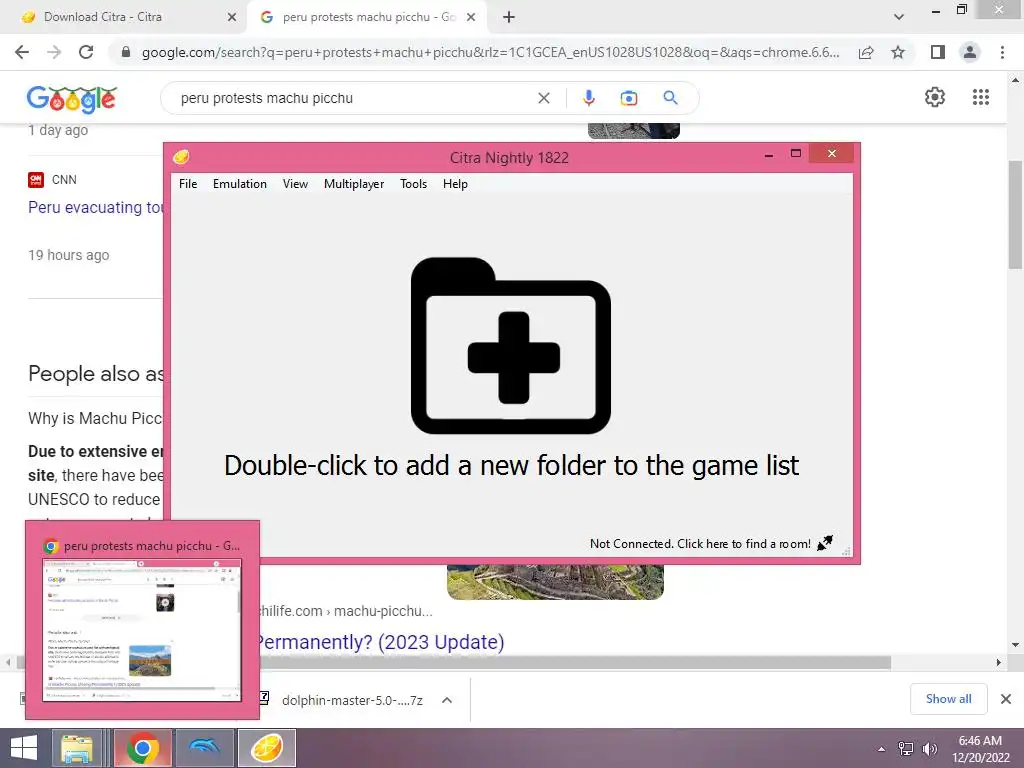Open the volume tray icon
The width and height of the screenshot is (1024, 768).
[929, 749]
